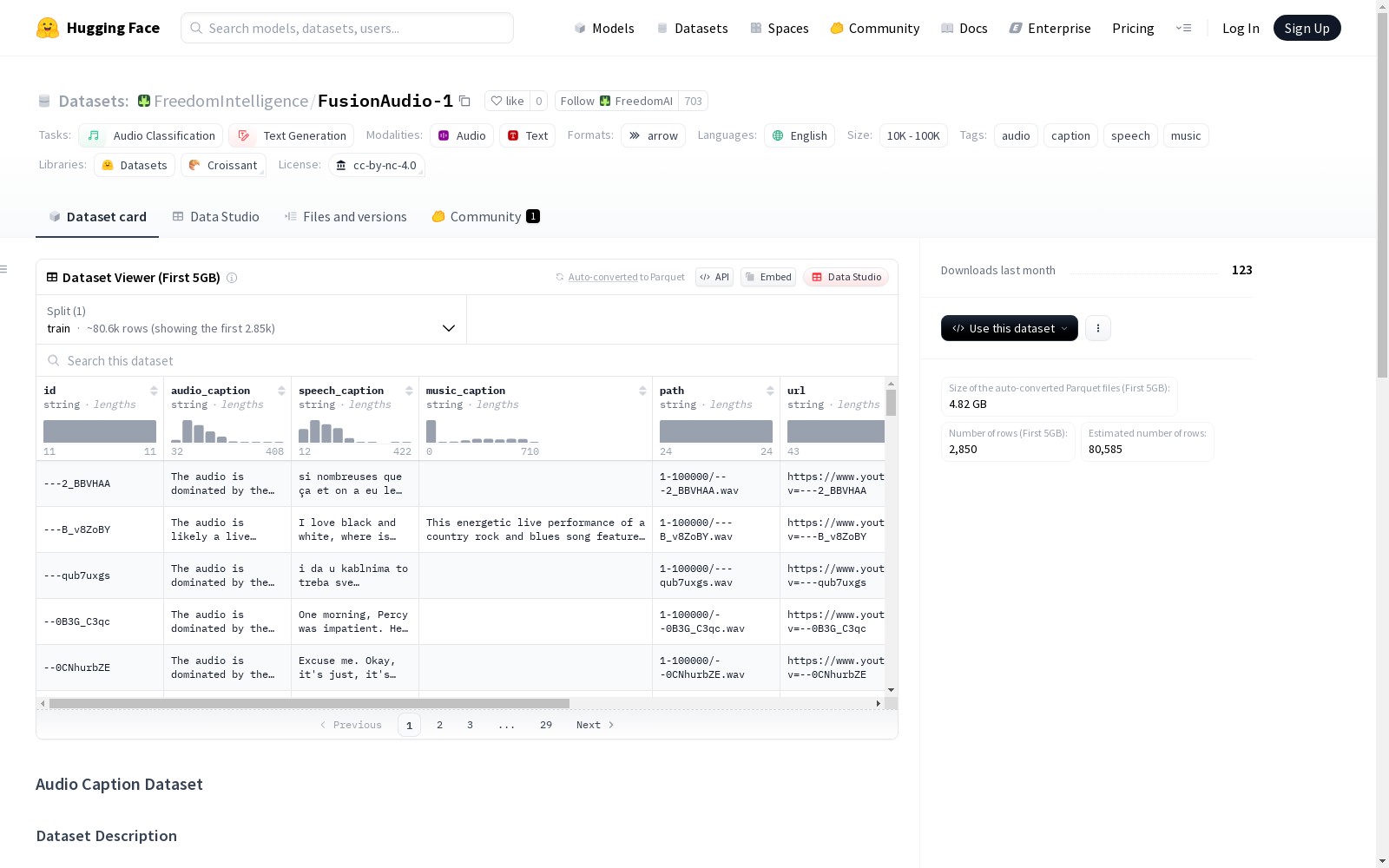Screen dimensions: 1389x868
Task: Open the additional navigation menu icon
Action: point(1183,28)
